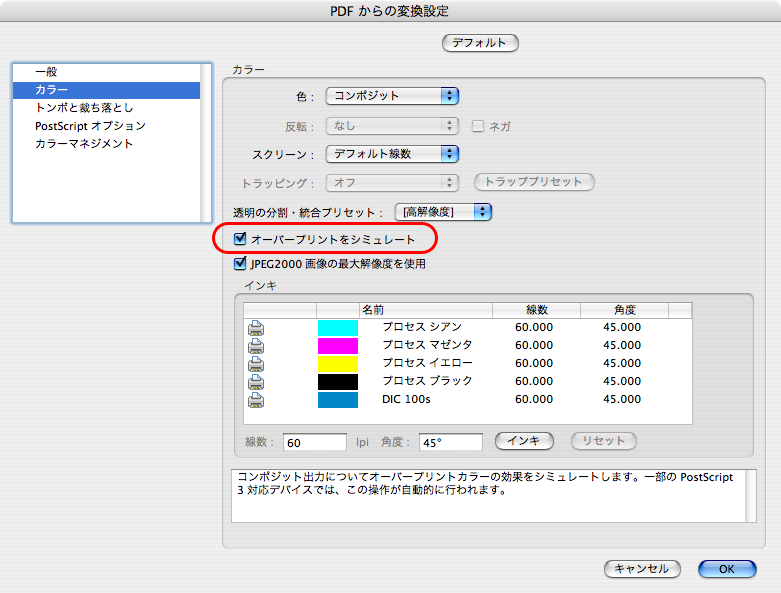The height and width of the screenshot is (593, 781).
Task: Click the 線数 input field
Action: [x=315, y=442]
